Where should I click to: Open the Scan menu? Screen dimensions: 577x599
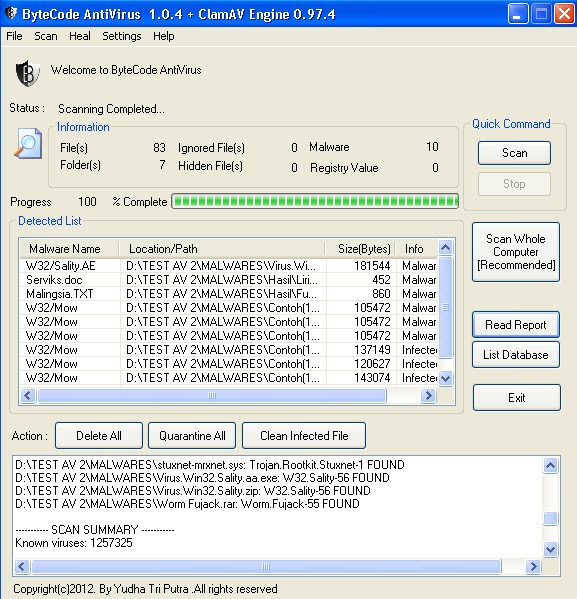point(46,36)
